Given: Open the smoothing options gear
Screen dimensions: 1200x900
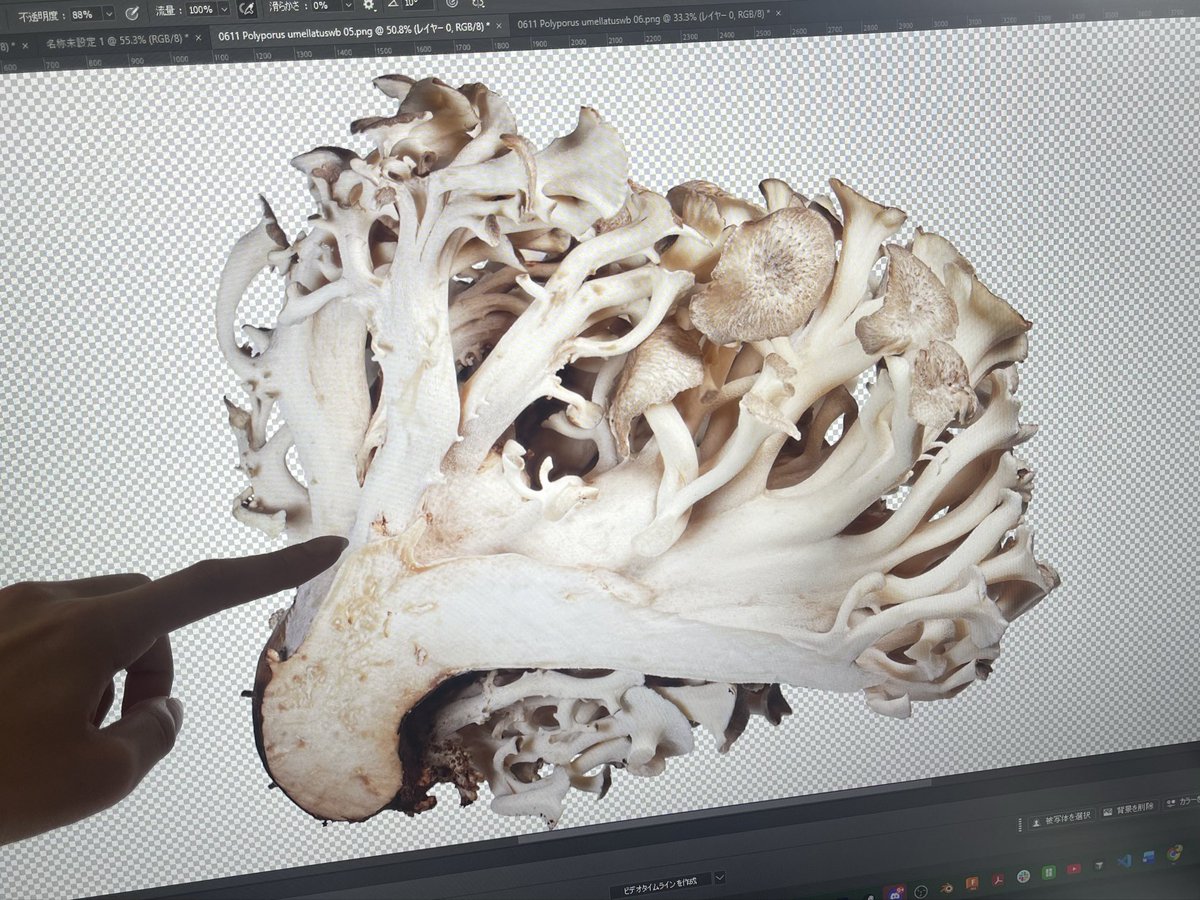Looking at the screenshot, I should [x=369, y=5].
